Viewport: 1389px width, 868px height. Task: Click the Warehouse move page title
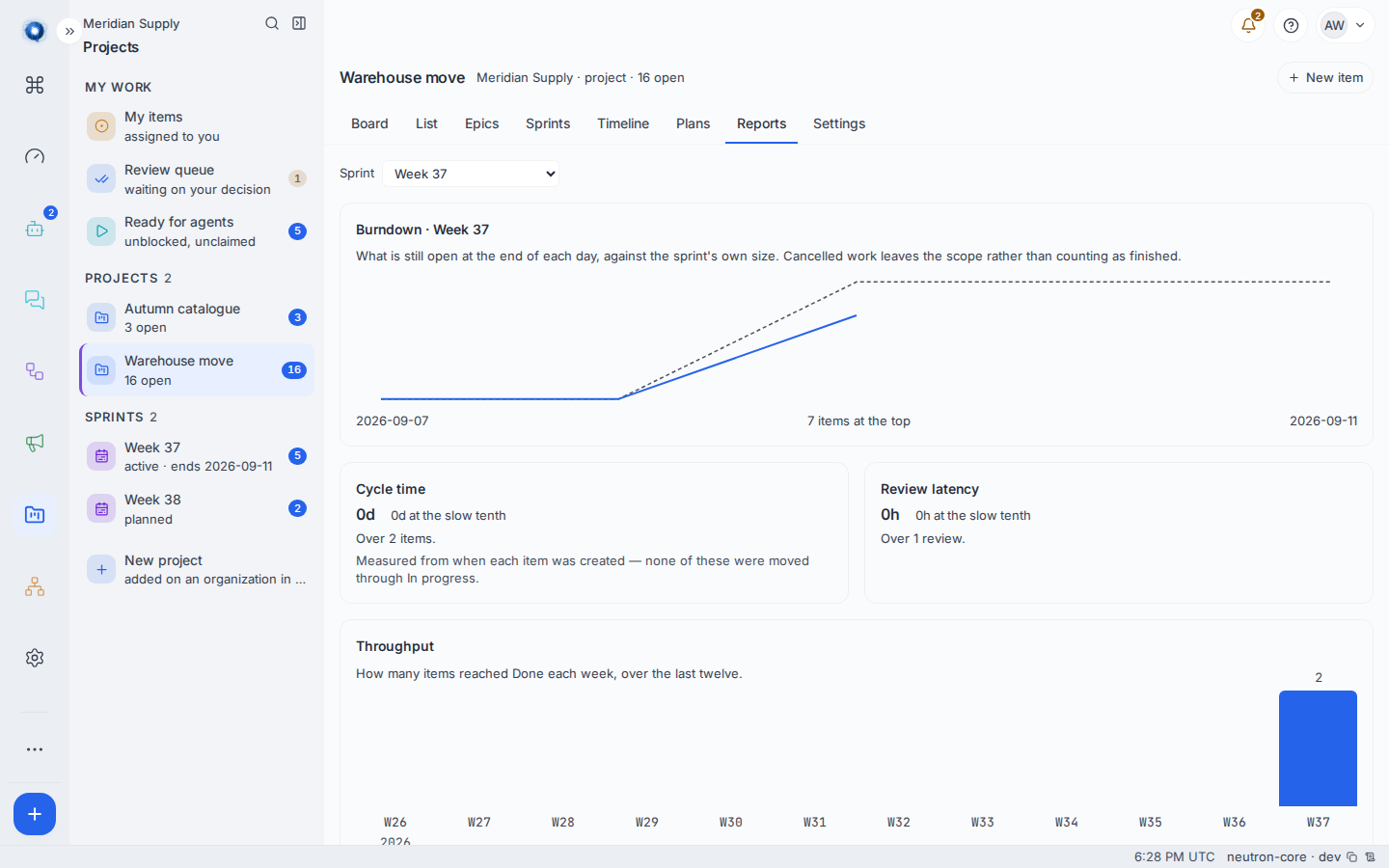point(402,77)
